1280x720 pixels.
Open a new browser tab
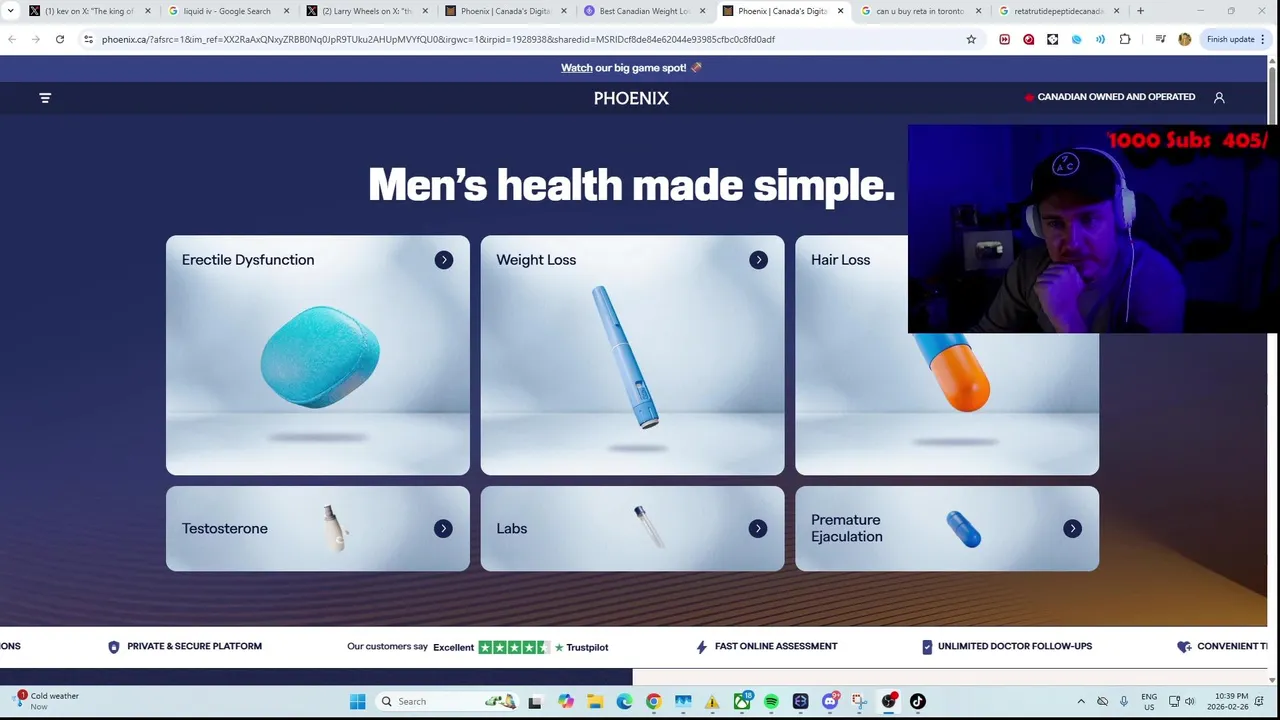[x=1140, y=11]
